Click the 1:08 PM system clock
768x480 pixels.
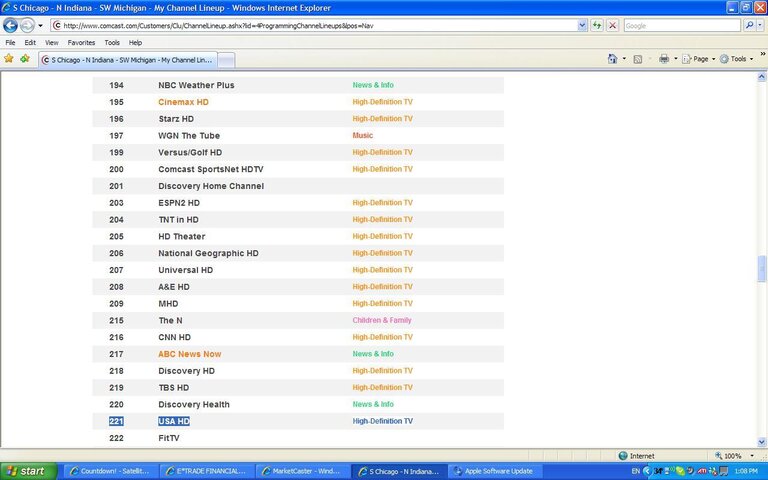(746, 471)
